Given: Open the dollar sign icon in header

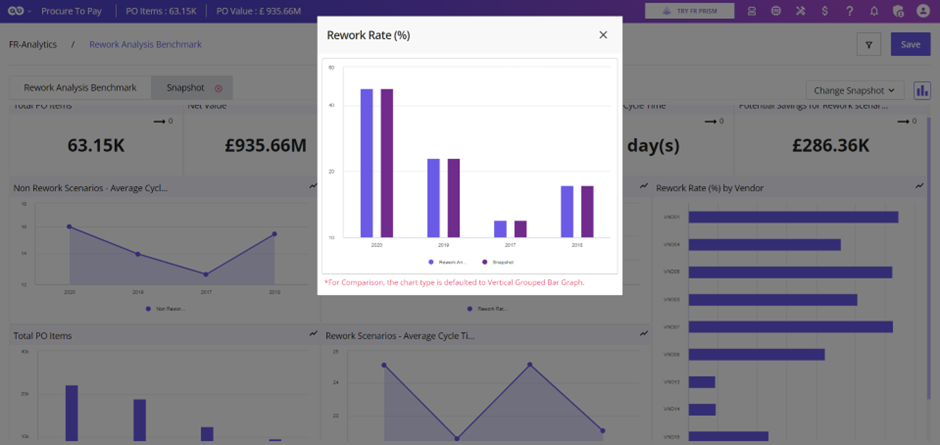Looking at the screenshot, I should click(x=825, y=11).
